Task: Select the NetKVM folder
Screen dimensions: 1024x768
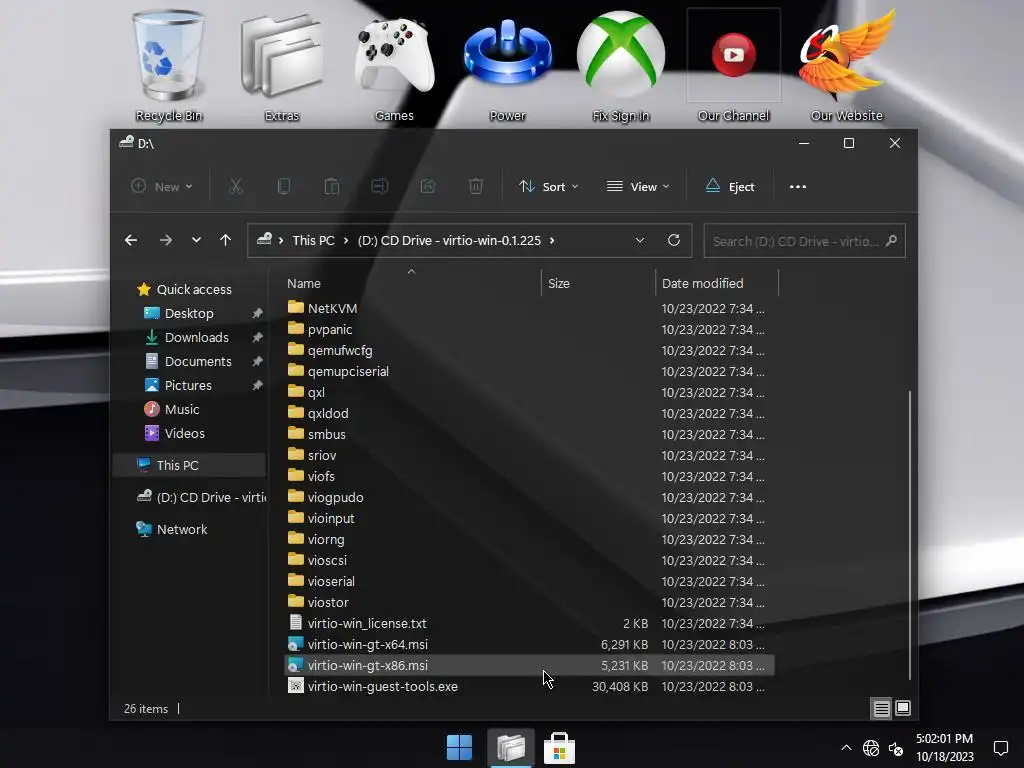Action: click(529, 308)
